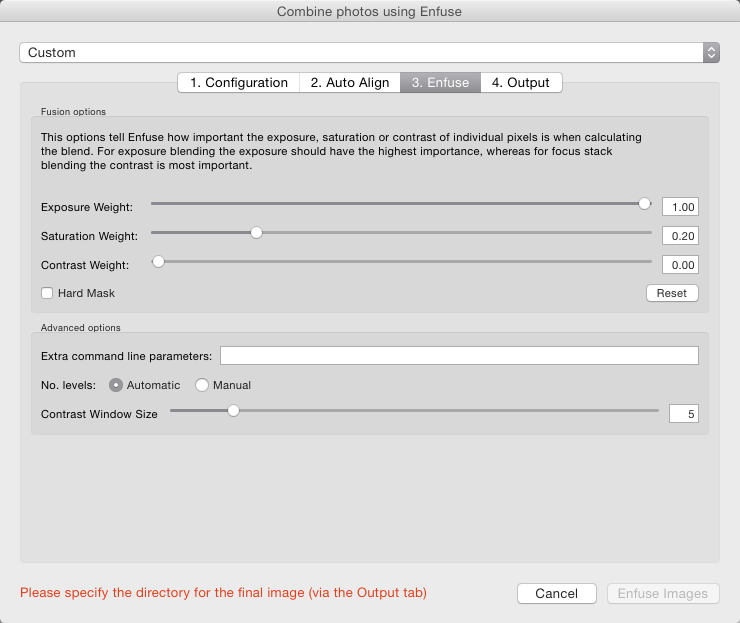Viewport: 740px width, 623px height.
Task: Click the Exposure Weight slider handle
Action: (644, 204)
